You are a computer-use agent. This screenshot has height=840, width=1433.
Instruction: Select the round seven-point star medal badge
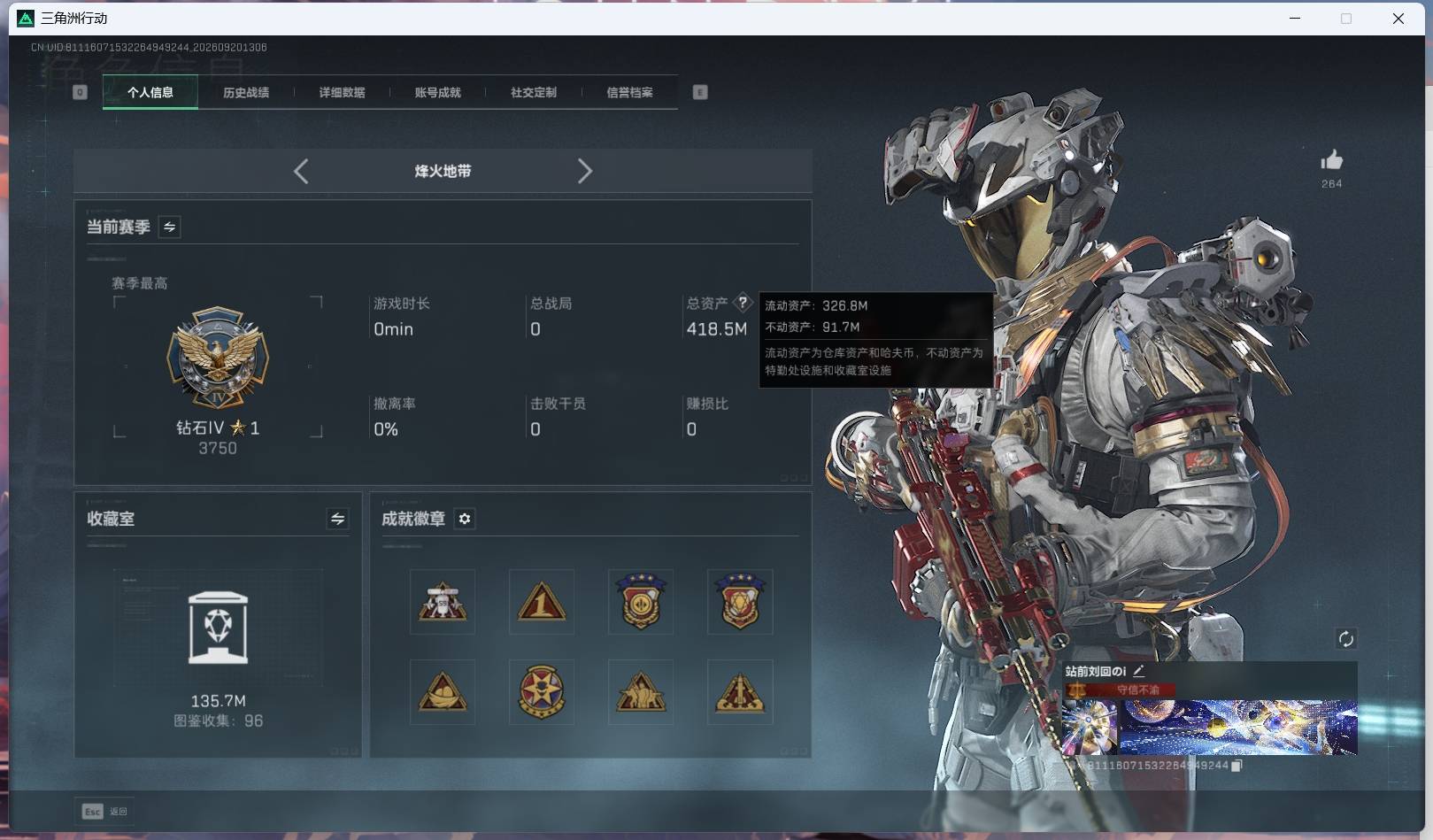click(542, 692)
